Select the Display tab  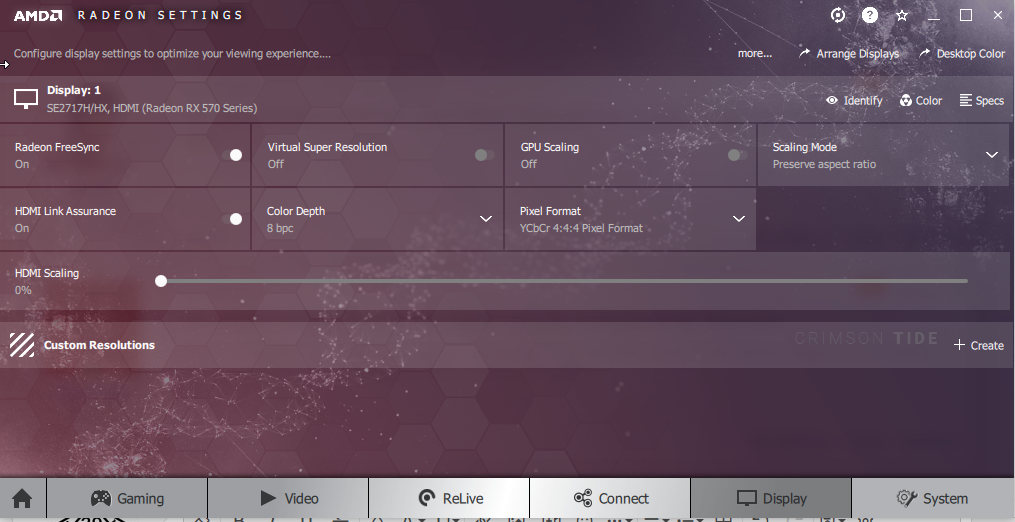[772, 499]
